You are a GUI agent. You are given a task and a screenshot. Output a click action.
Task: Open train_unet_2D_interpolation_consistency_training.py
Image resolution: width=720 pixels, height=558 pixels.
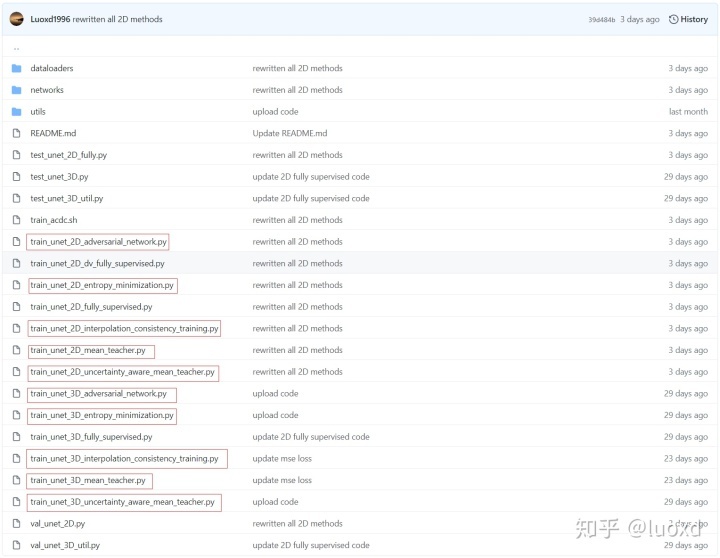(124, 328)
